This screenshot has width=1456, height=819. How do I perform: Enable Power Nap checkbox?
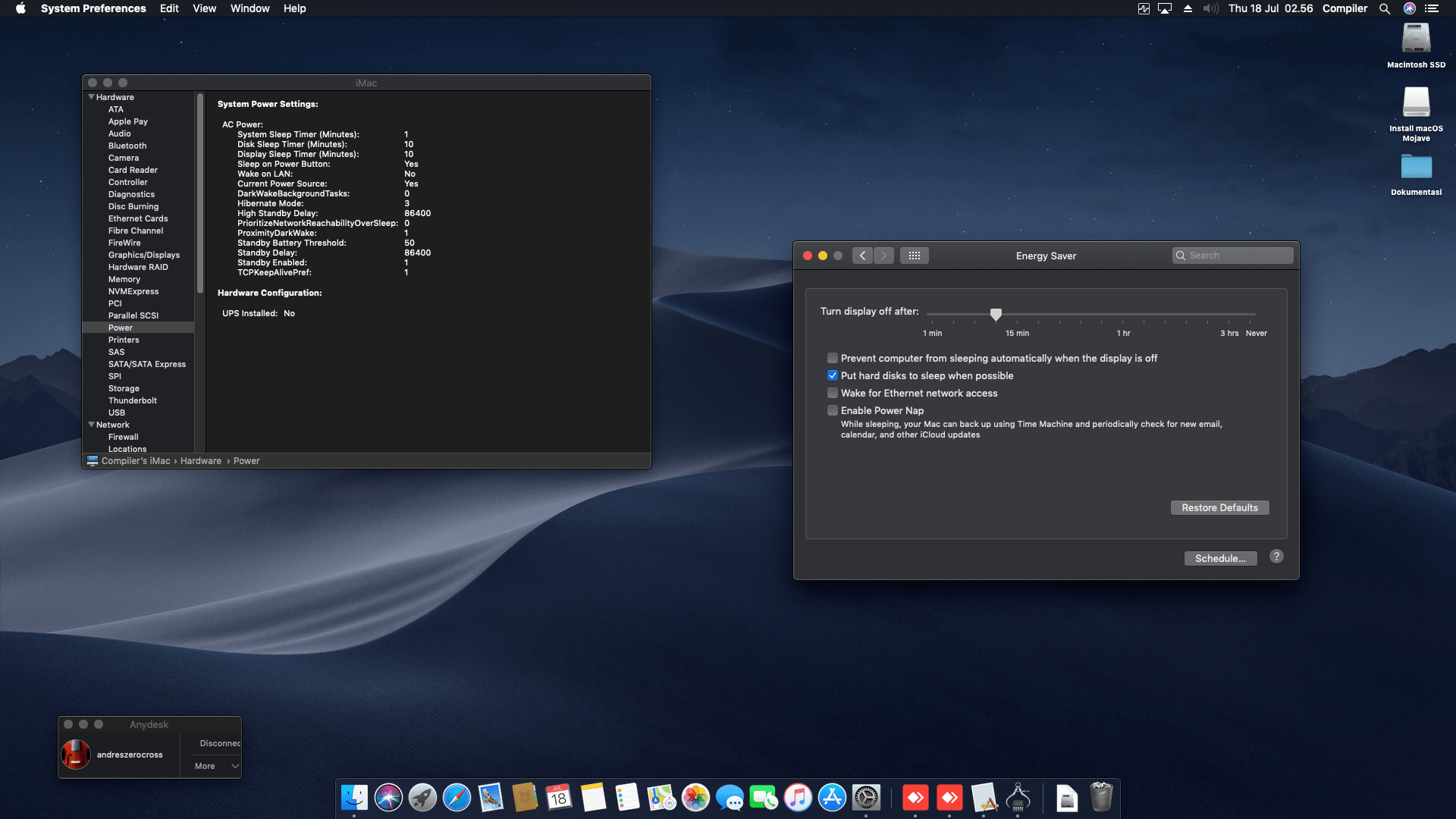pos(833,410)
